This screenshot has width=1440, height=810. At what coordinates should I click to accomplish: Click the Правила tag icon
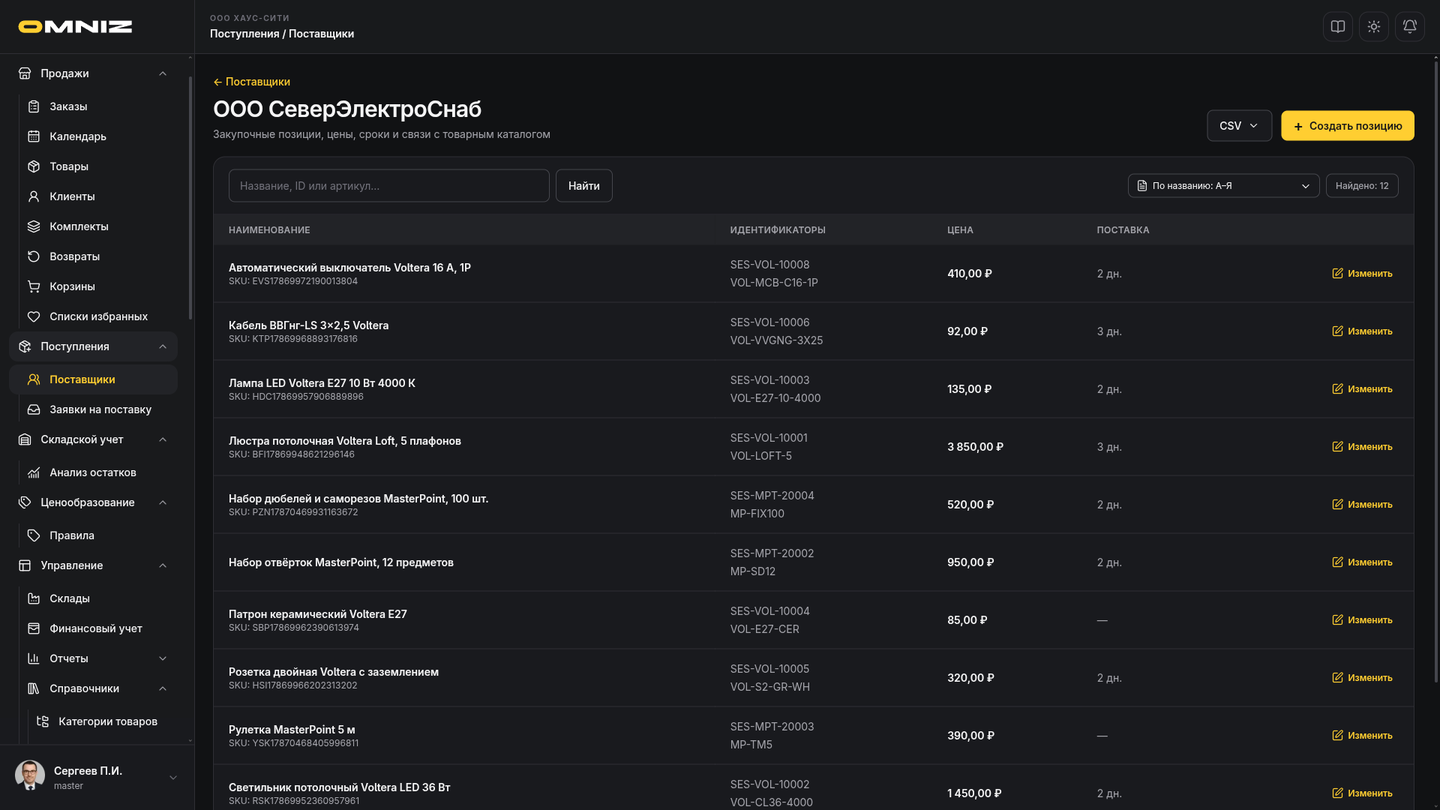pyautogui.click(x=34, y=535)
